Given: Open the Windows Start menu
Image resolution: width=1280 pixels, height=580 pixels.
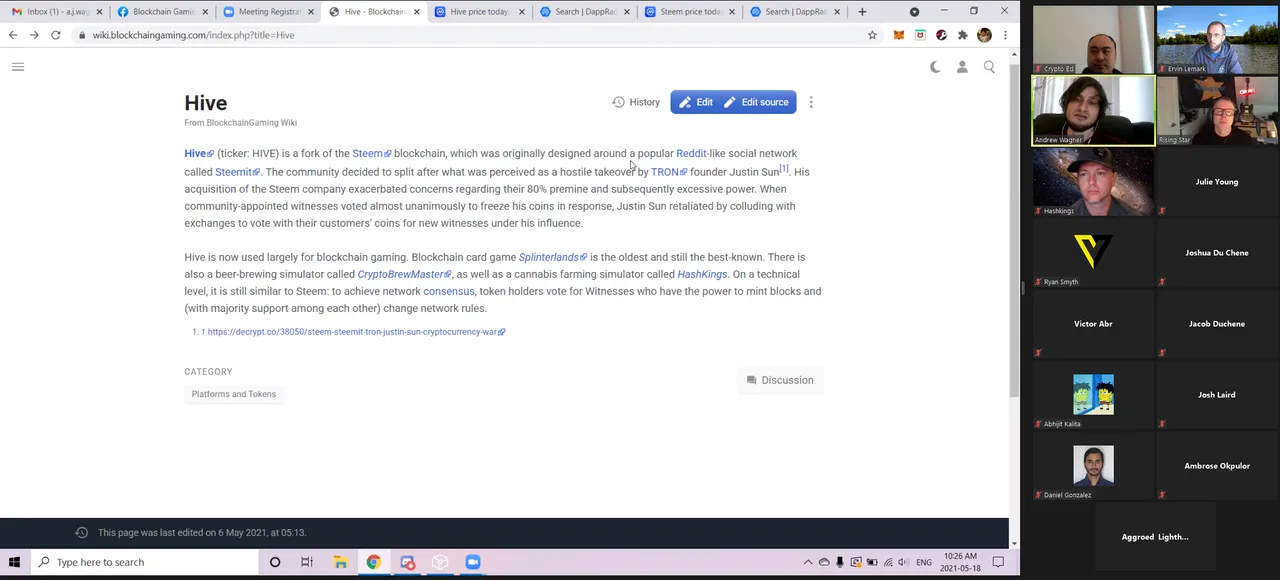Looking at the screenshot, I should [14, 562].
